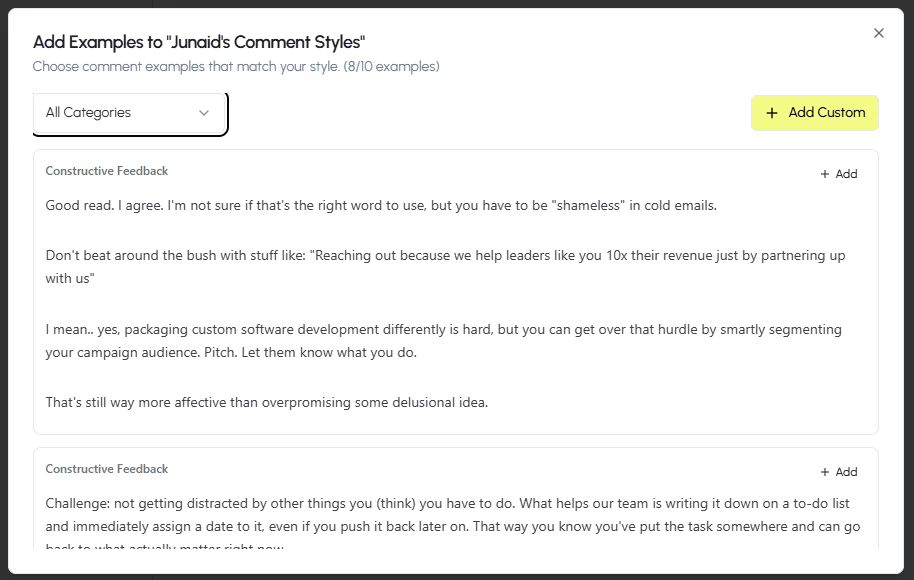This screenshot has height=580, width=914.
Task: Click the Add Custom button
Action: pyautogui.click(x=815, y=113)
